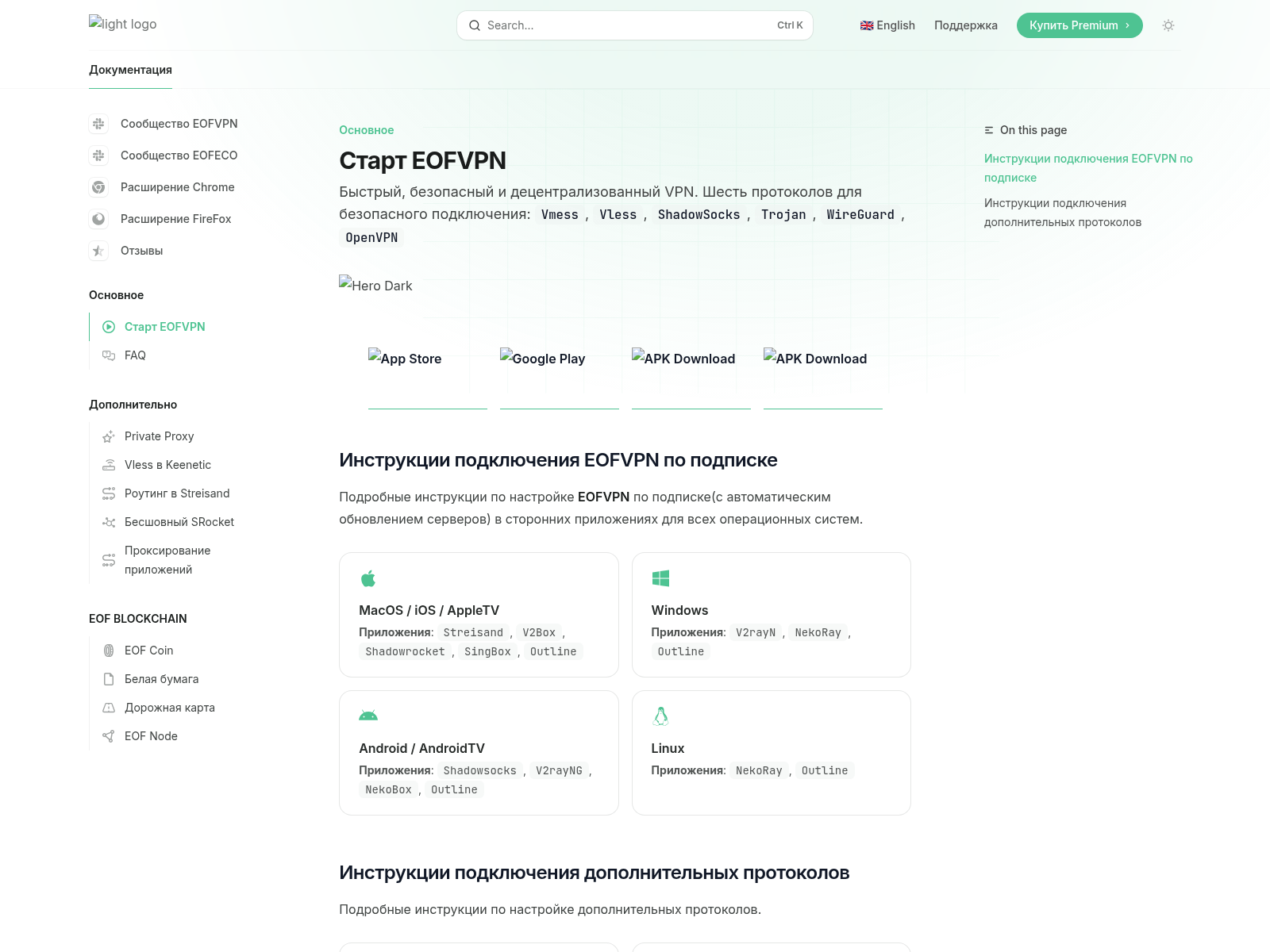This screenshot has width=1270, height=952.
Task: Click the Private Proxy icon in sidebar
Action: (x=109, y=436)
